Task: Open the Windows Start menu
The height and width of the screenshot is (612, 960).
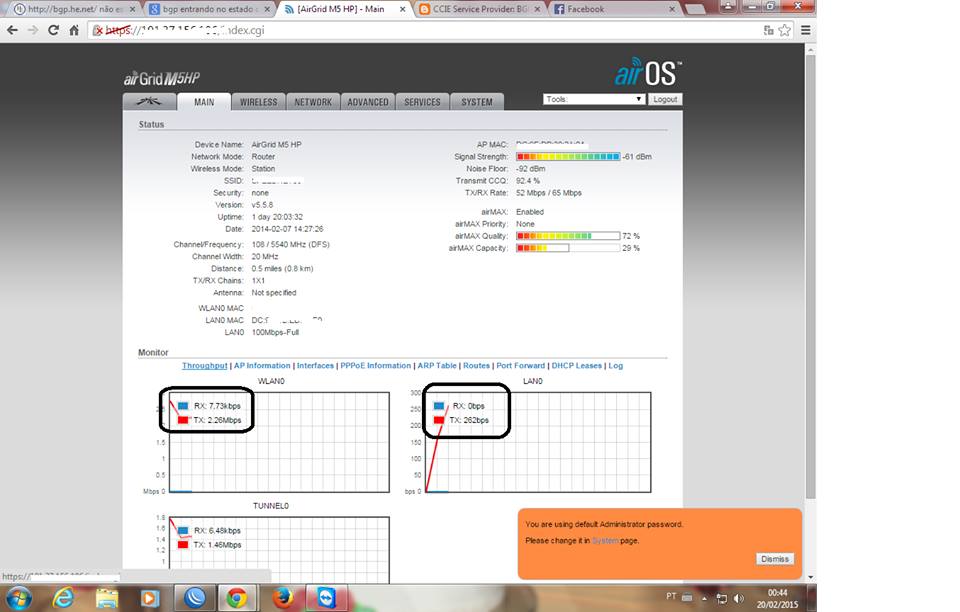Action: click(x=18, y=598)
